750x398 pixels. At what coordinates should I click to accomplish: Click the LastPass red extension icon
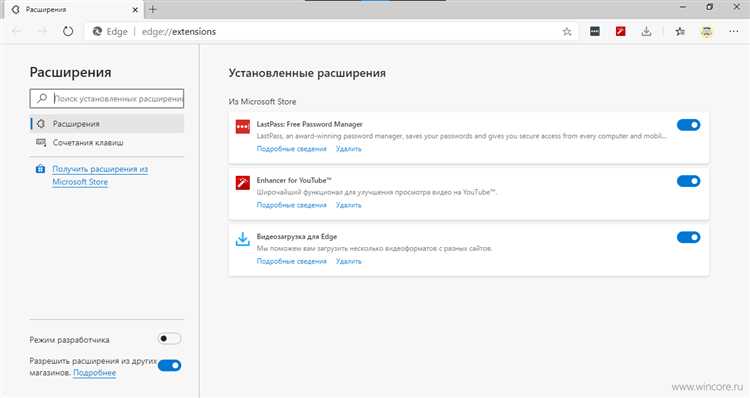(x=243, y=127)
